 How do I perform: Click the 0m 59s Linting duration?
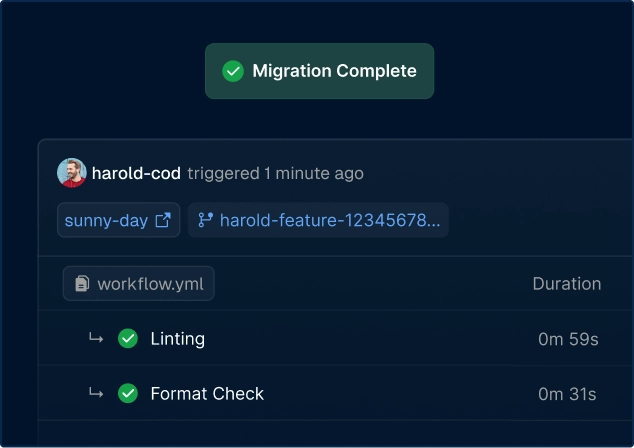point(567,339)
